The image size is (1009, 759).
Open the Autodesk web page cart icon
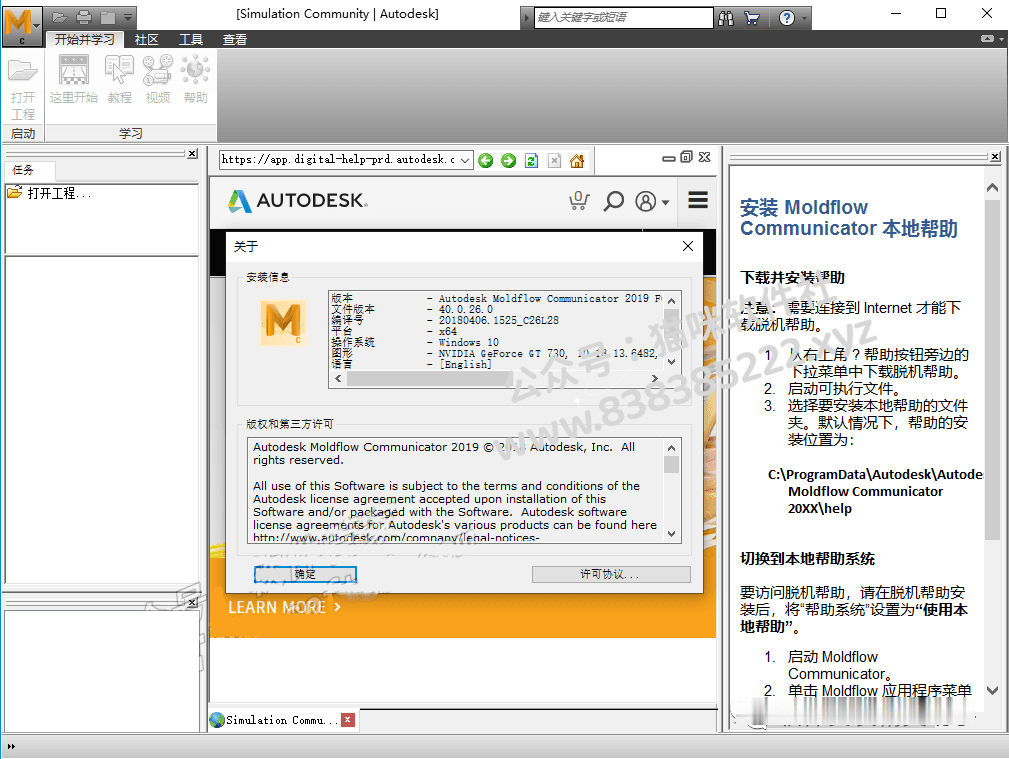click(579, 201)
